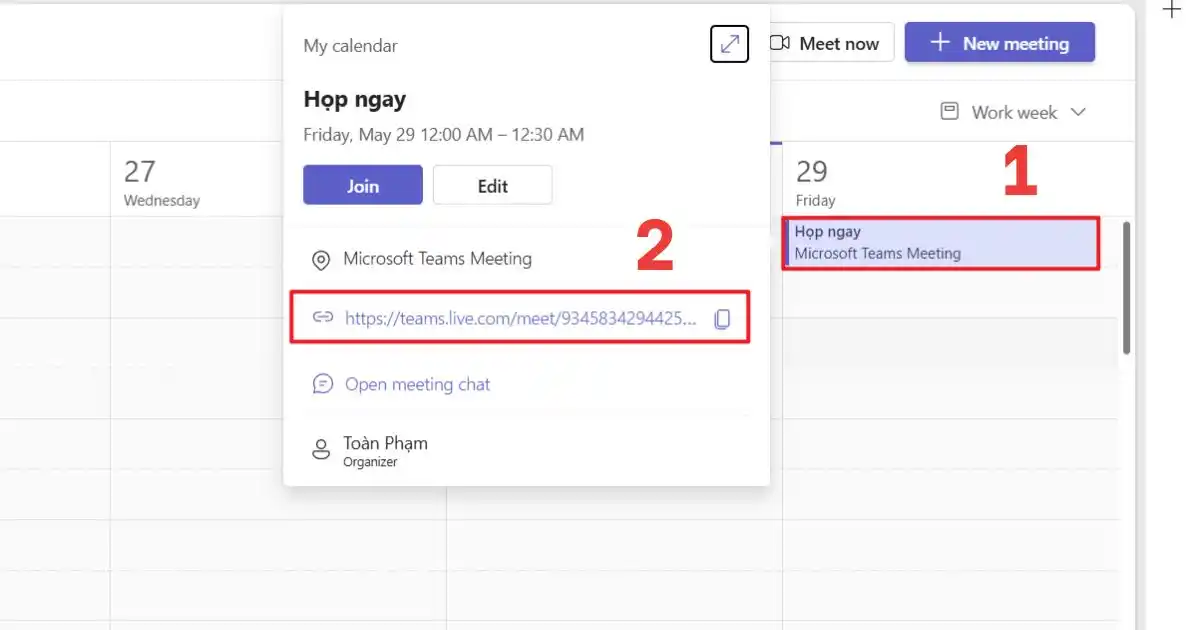Join the Họp ngay meeting
Screen dimensions: 1200x630
(363, 185)
